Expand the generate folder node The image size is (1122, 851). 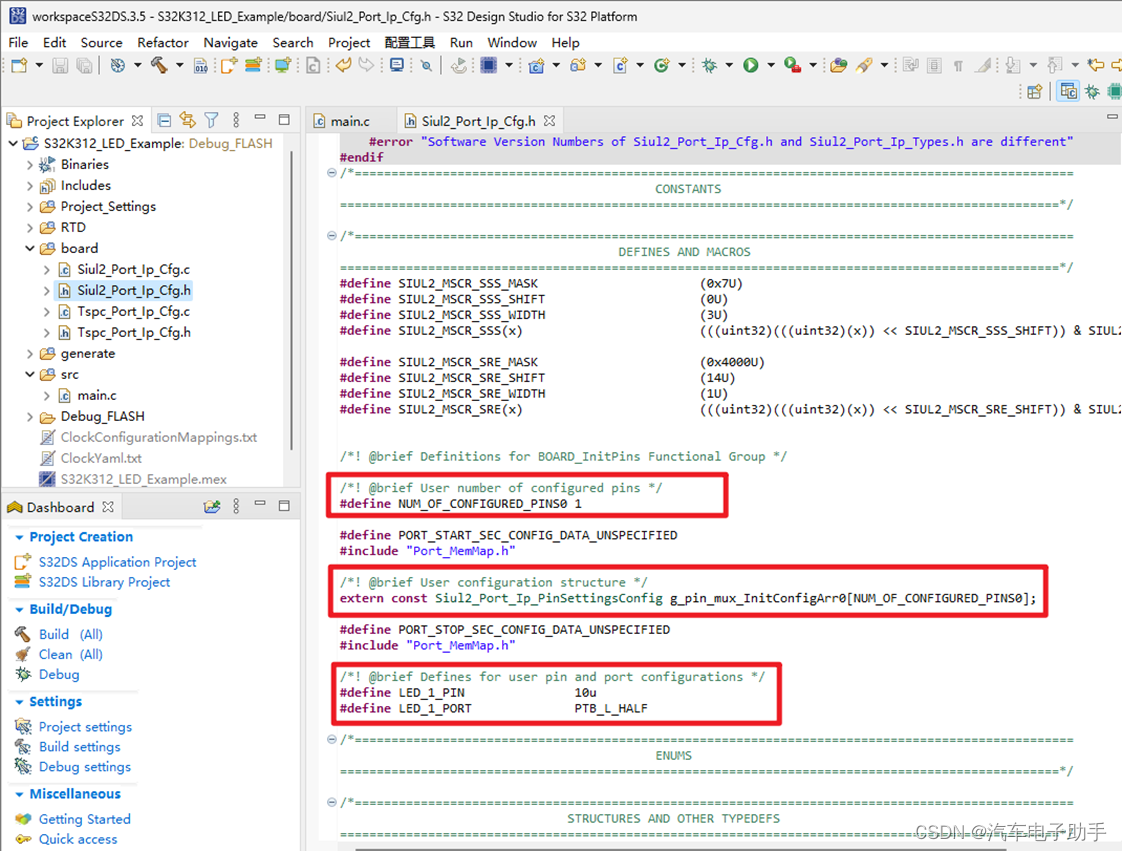click(29, 354)
